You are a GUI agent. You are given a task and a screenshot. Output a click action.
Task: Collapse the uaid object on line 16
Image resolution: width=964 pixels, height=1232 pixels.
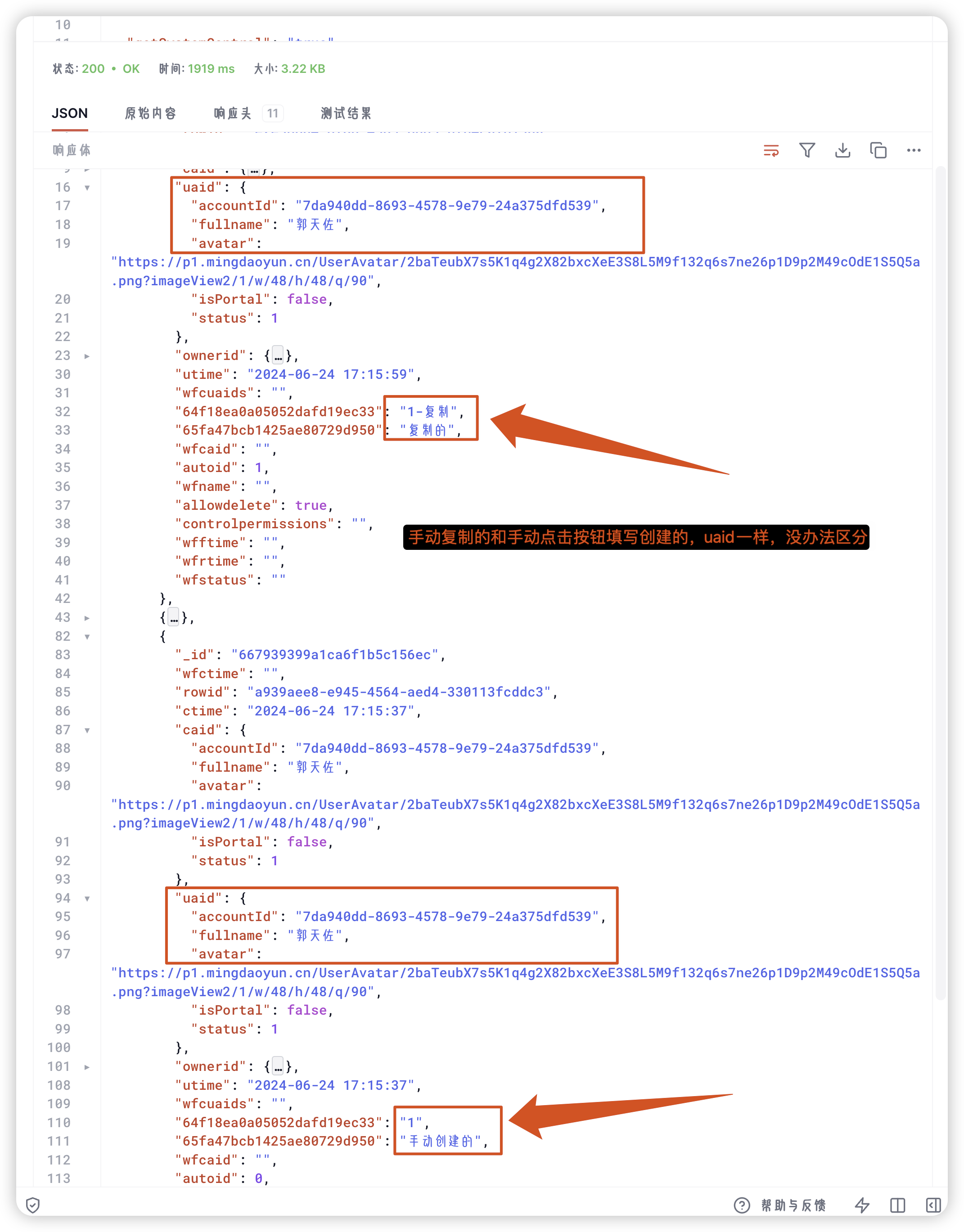[x=87, y=187]
